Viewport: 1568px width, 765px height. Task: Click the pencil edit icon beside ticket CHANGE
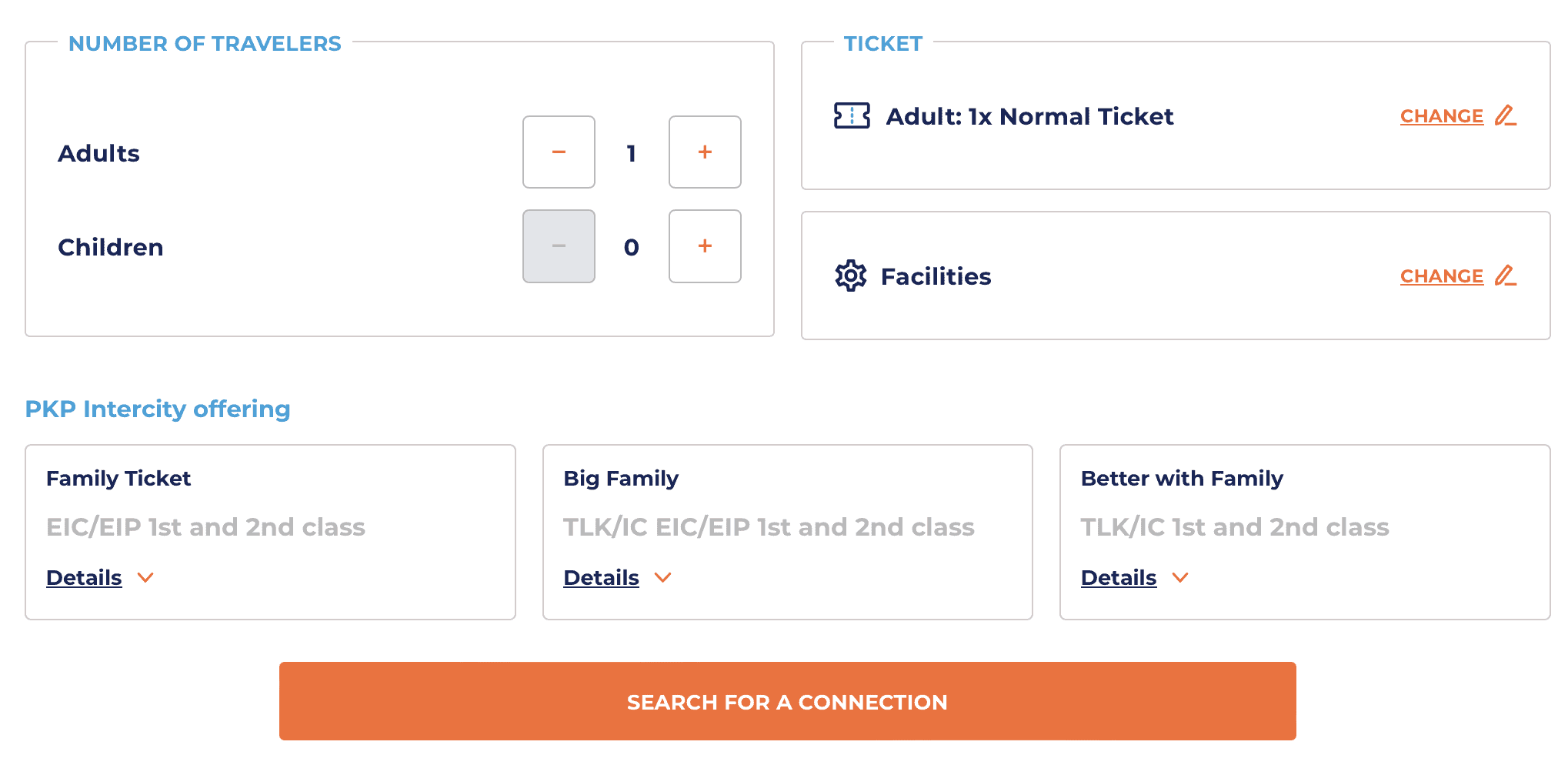click(x=1506, y=115)
